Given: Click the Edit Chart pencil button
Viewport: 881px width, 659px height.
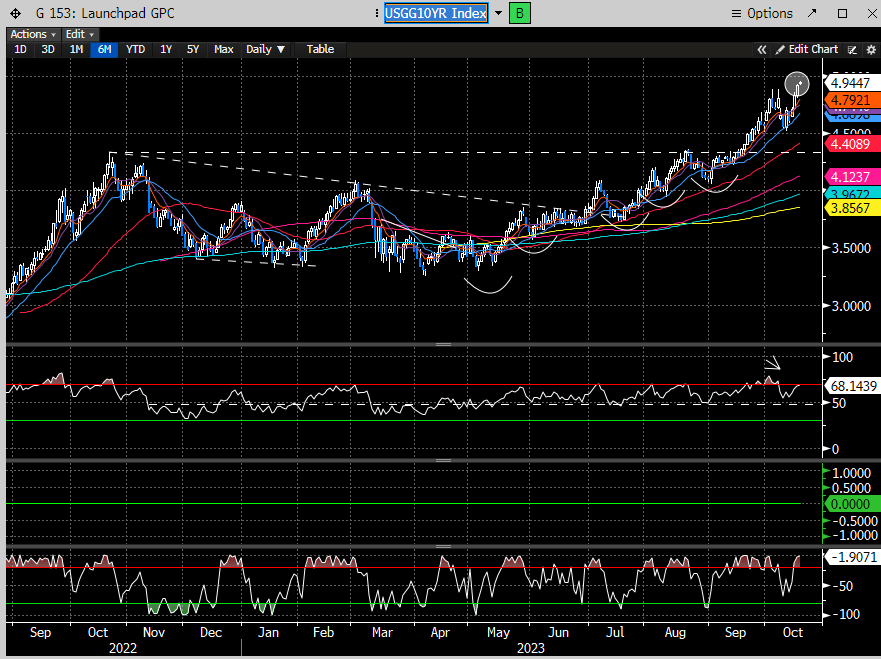Looking at the screenshot, I should (x=805, y=49).
